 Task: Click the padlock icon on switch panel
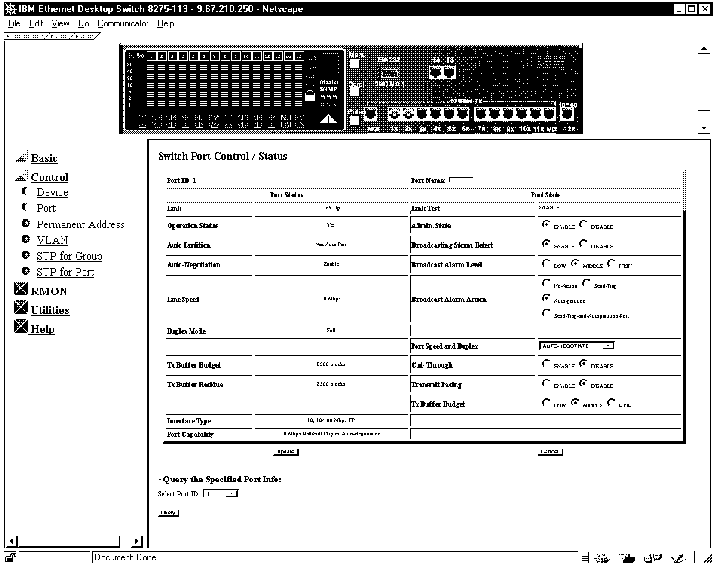coord(310,94)
